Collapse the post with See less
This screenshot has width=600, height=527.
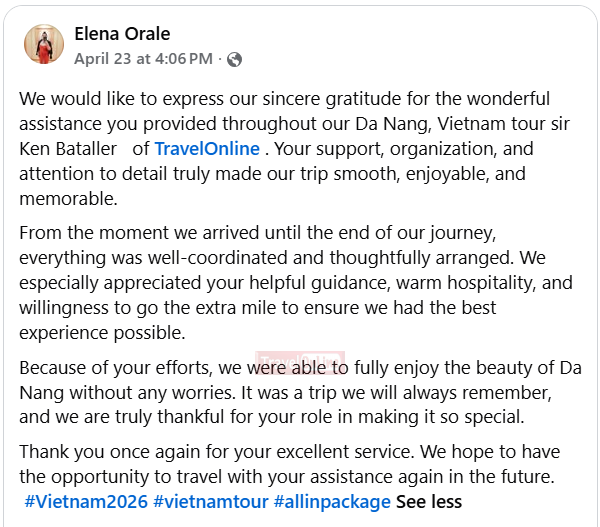tap(429, 501)
